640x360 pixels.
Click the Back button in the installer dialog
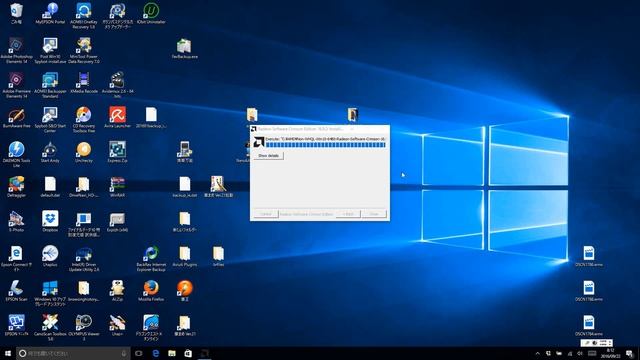click(x=348, y=214)
